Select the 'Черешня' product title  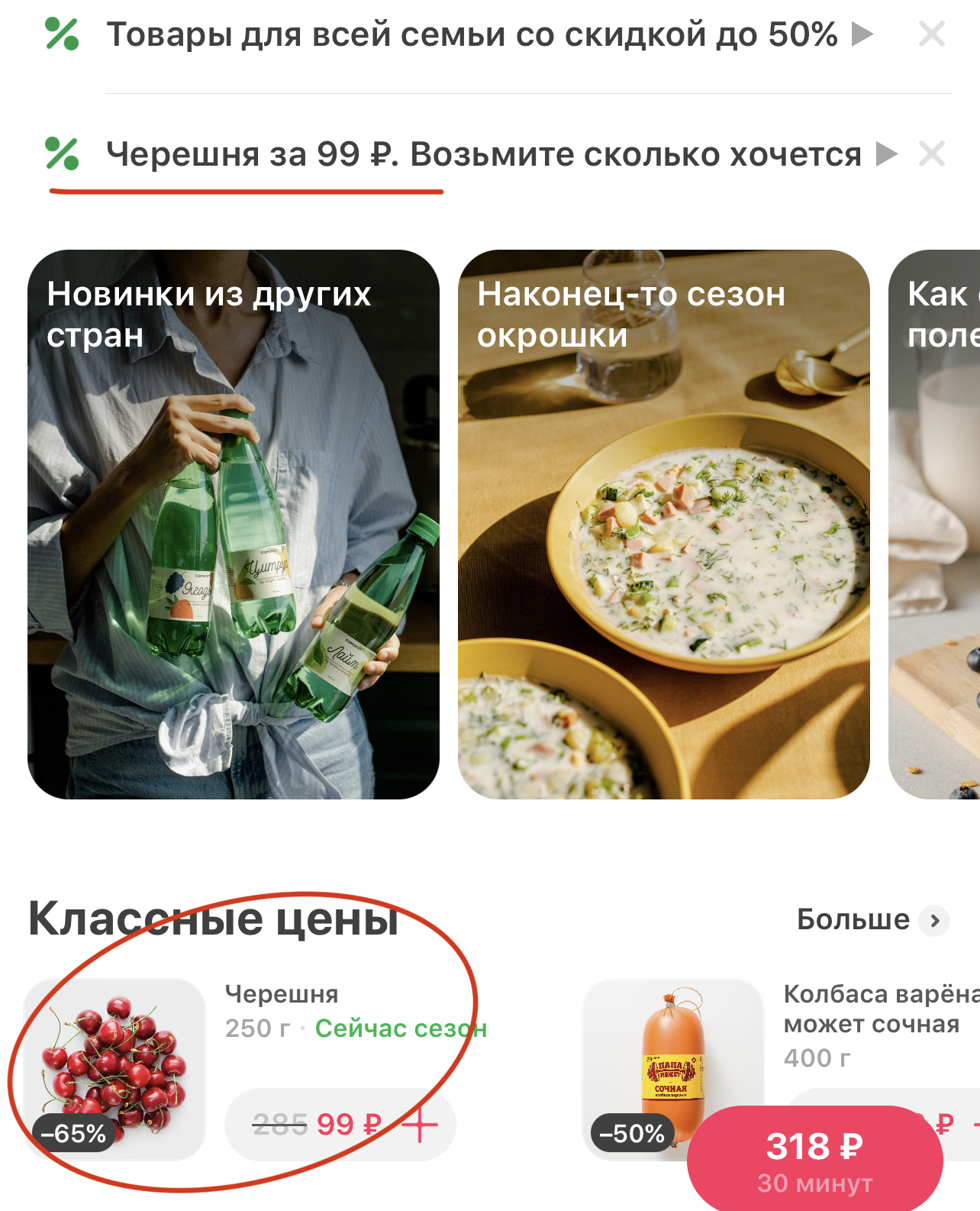[282, 994]
